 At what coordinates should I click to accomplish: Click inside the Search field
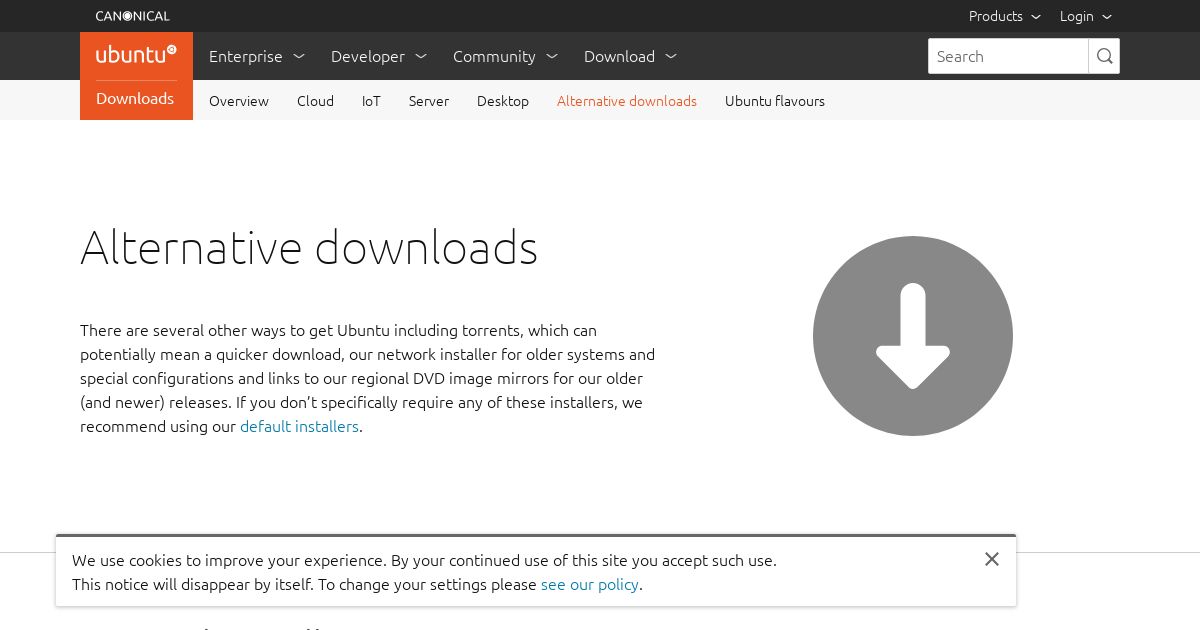[1008, 56]
